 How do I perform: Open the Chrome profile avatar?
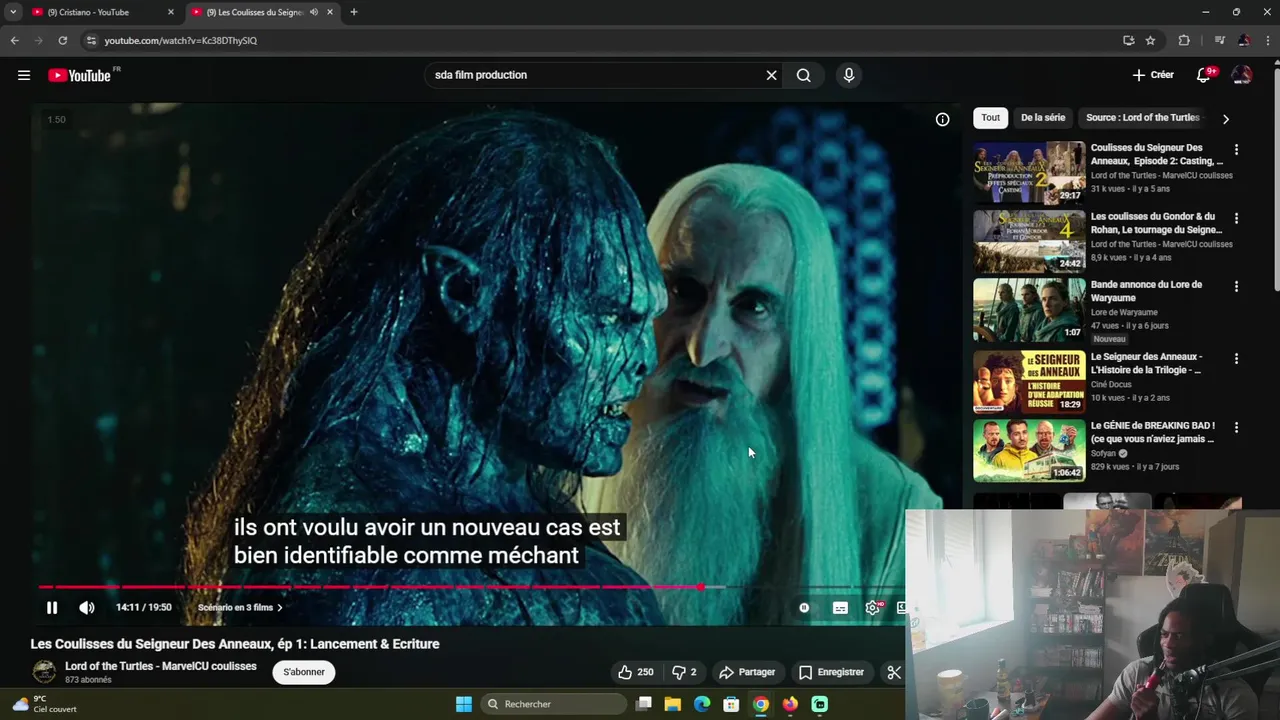(1243, 40)
